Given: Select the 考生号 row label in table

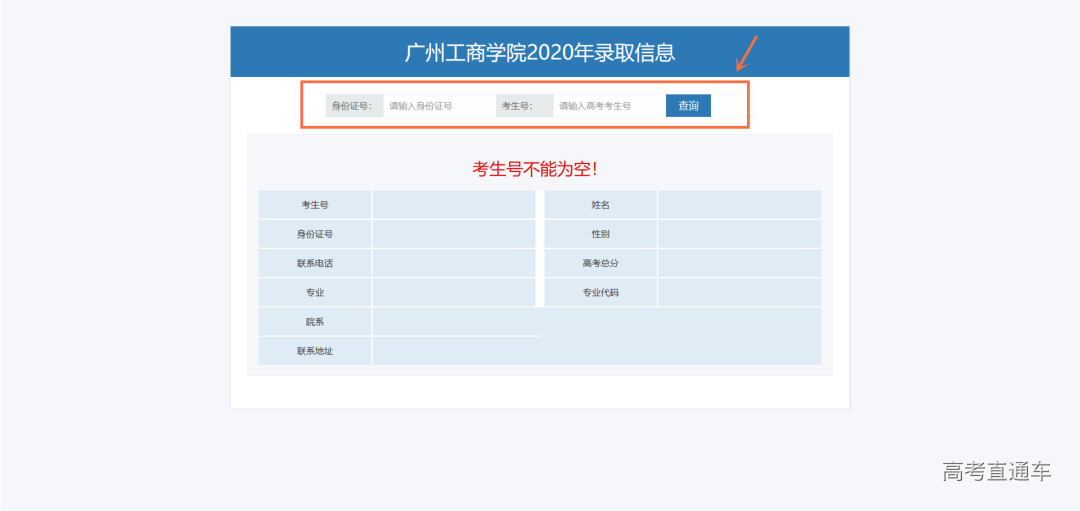Looking at the screenshot, I should [x=315, y=205].
